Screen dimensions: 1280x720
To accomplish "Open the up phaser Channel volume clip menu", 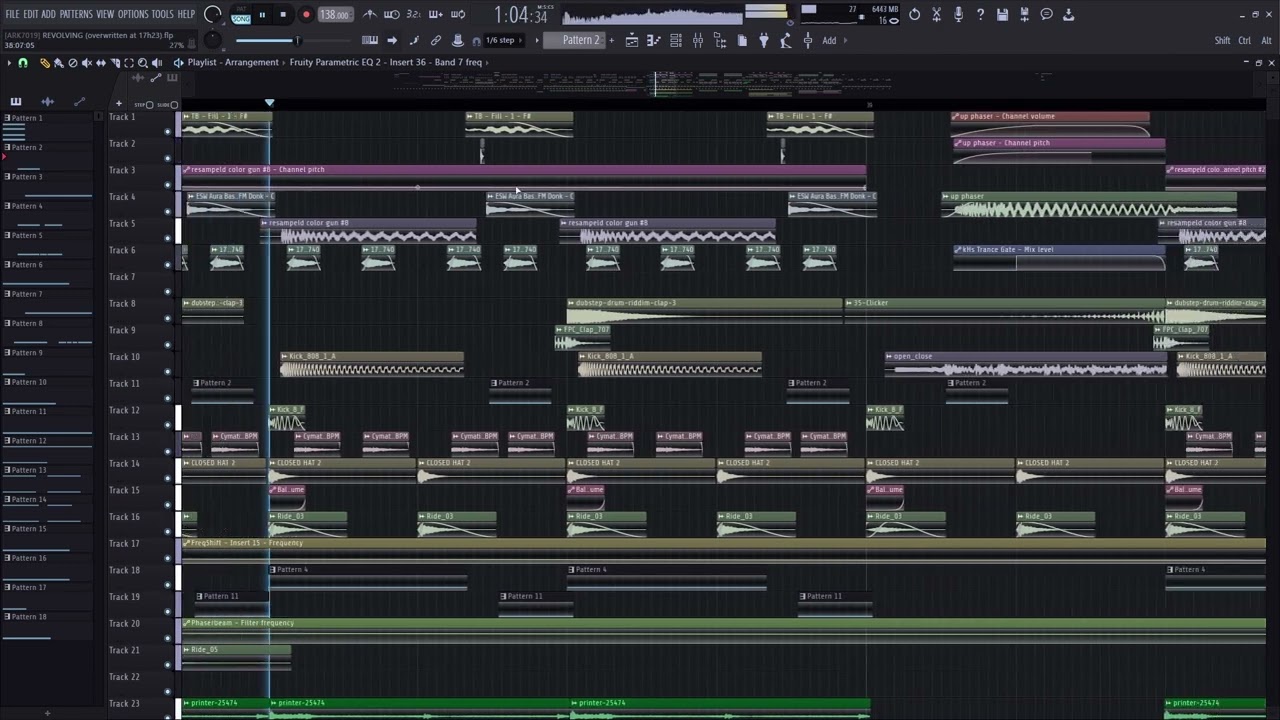I will (957, 117).
